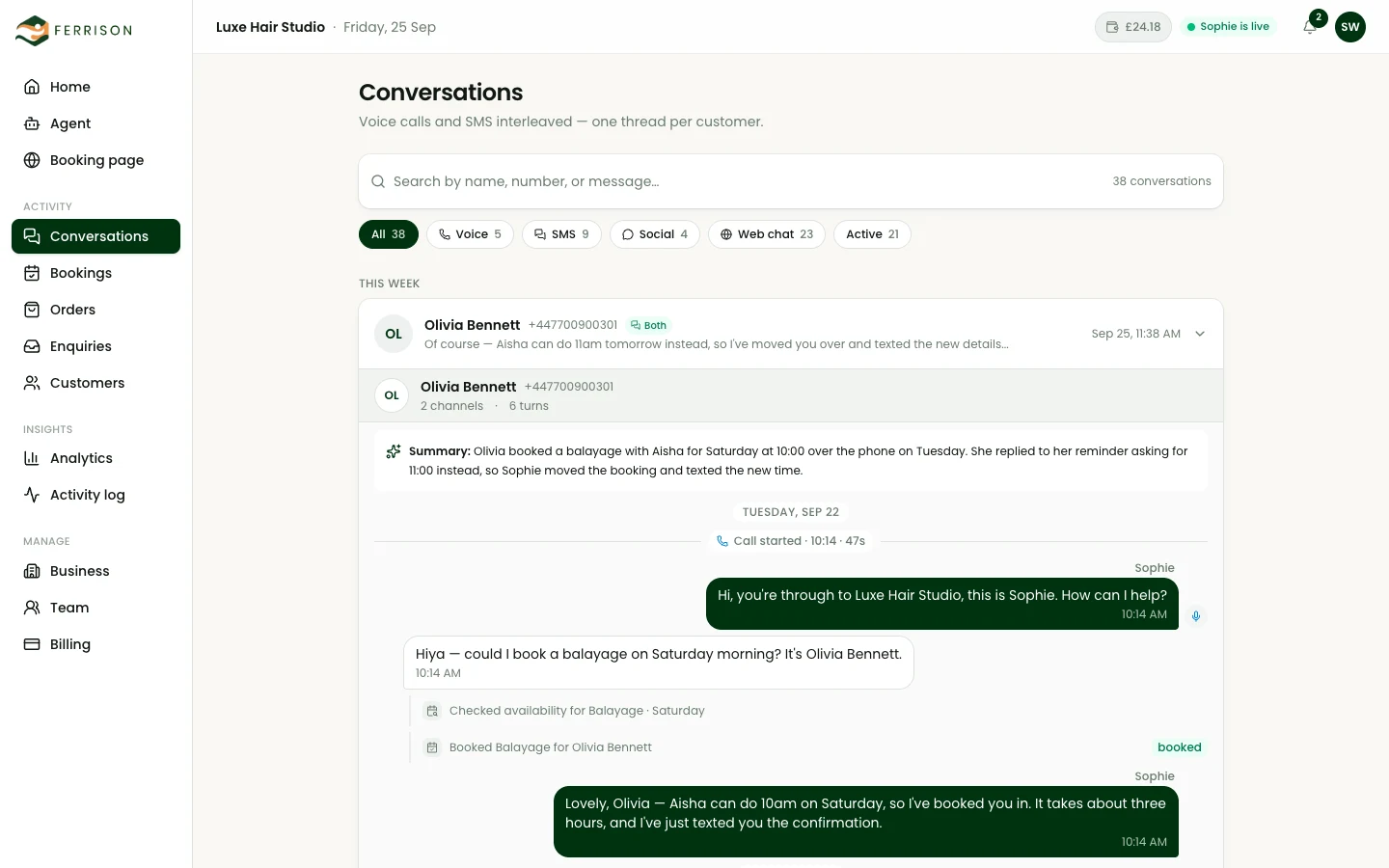This screenshot has height=868, width=1389.
Task: Select the All 38 filter
Action: [x=389, y=234]
